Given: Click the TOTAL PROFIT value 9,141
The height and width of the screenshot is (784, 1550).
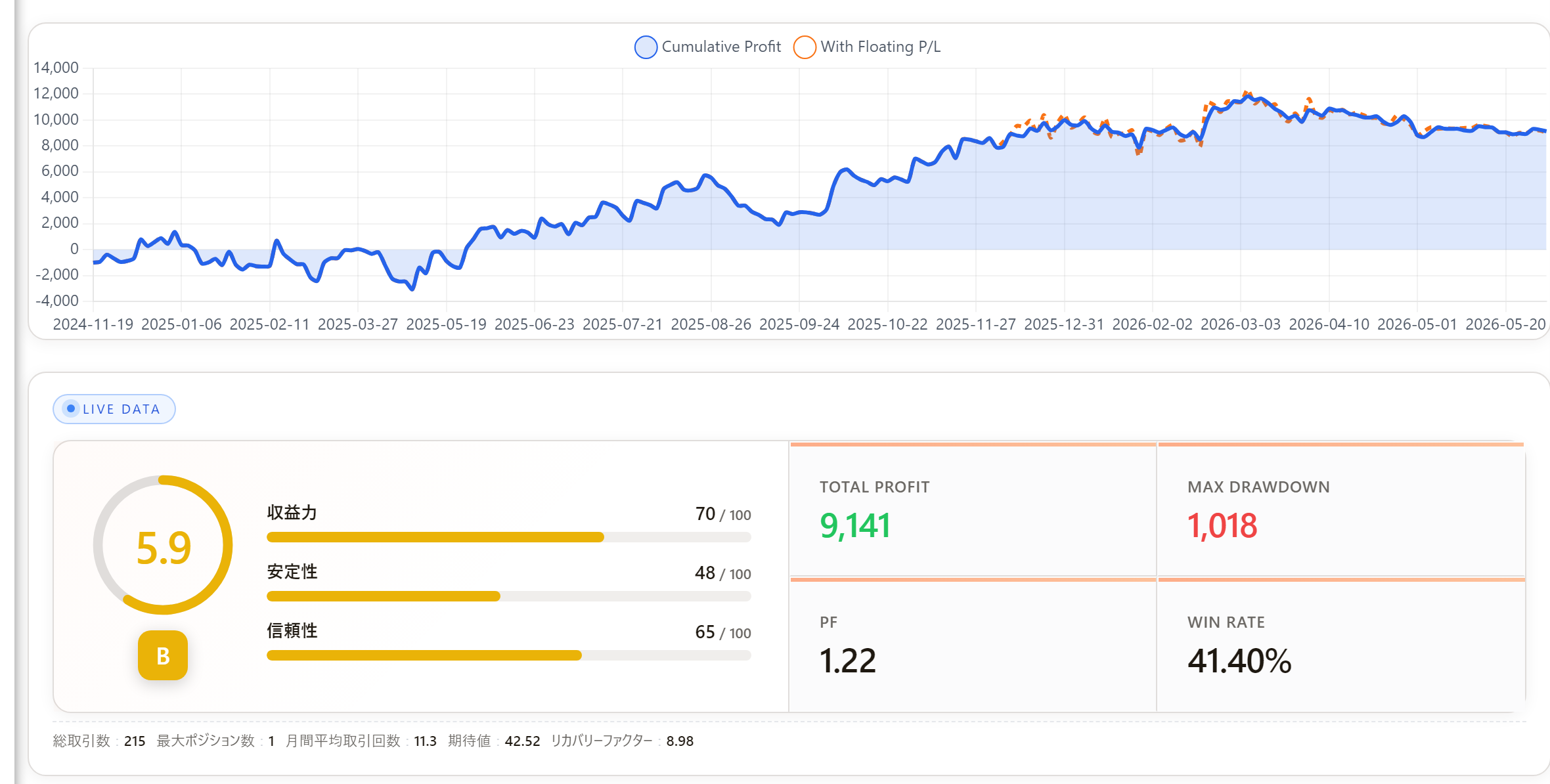Looking at the screenshot, I should (855, 526).
